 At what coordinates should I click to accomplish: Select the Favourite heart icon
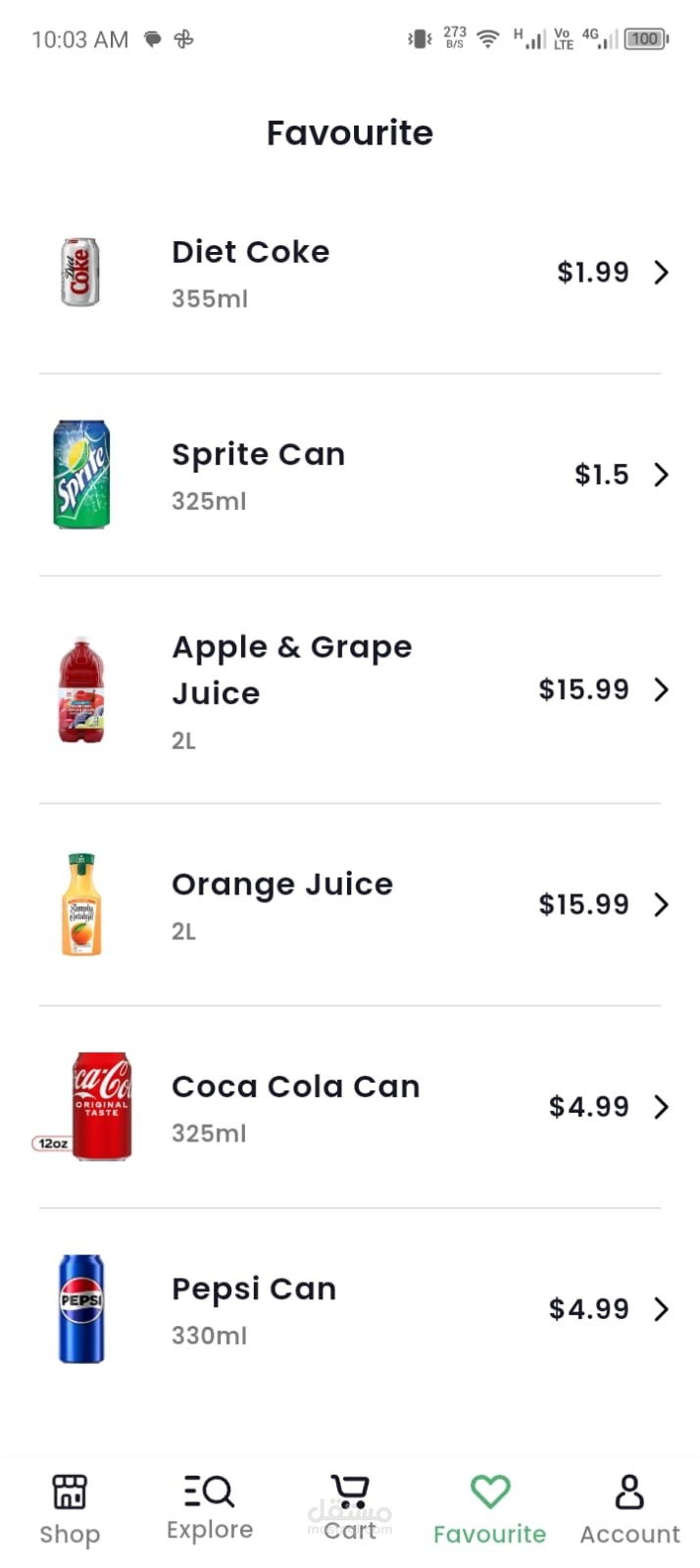[x=489, y=1492]
